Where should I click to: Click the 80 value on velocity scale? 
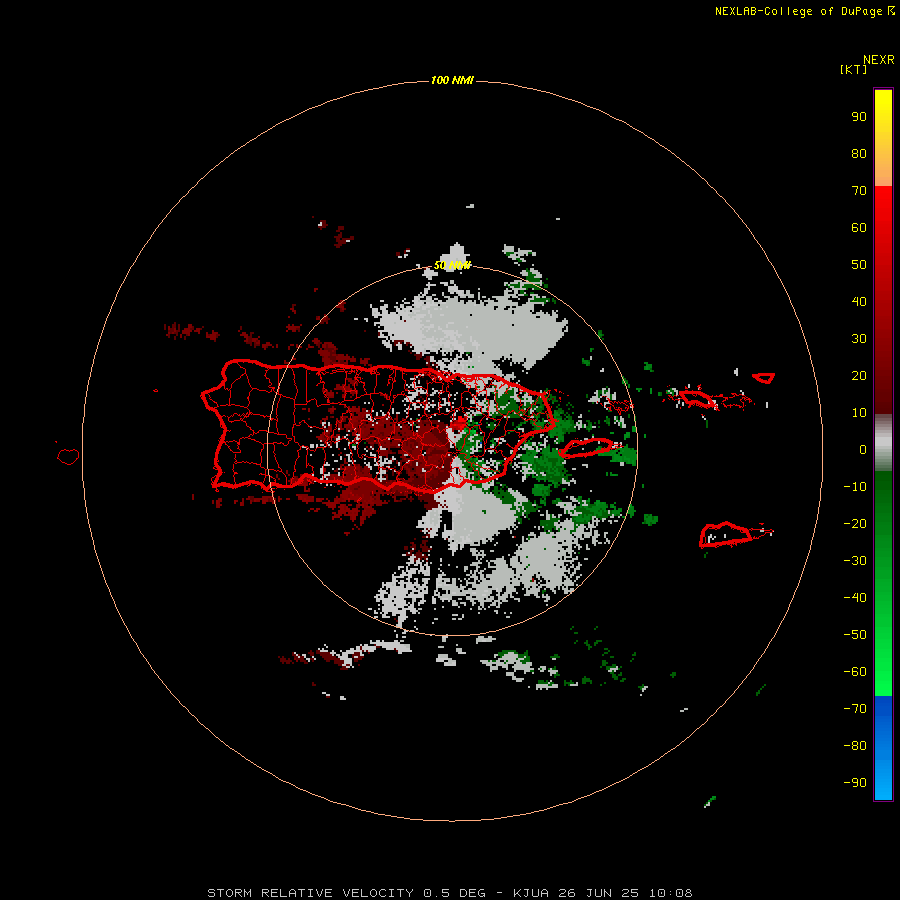[859, 153]
